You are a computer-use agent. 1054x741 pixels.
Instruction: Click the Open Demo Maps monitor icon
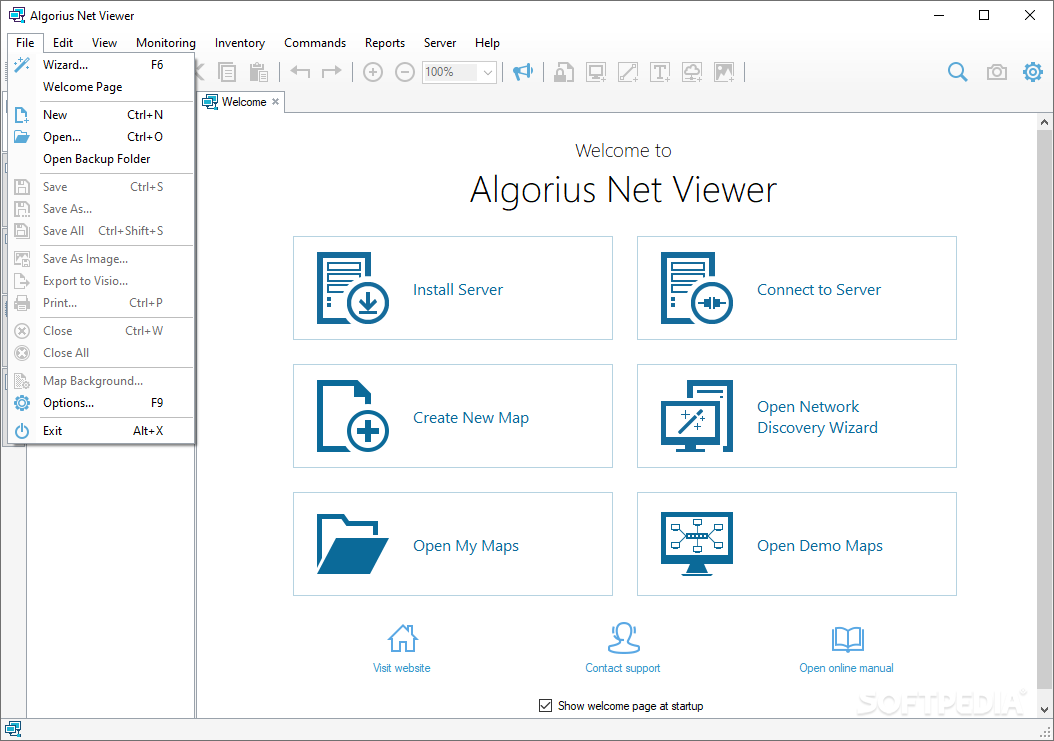click(x=696, y=544)
